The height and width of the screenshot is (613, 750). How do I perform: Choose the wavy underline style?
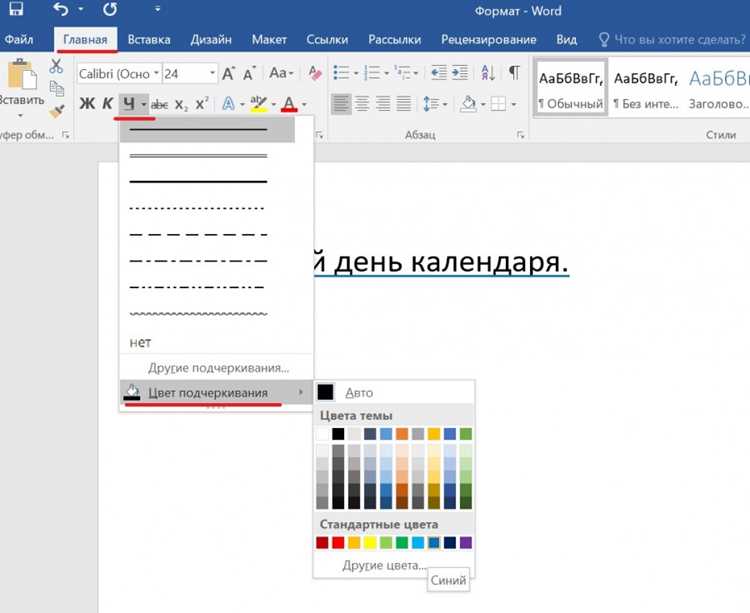coord(207,314)
